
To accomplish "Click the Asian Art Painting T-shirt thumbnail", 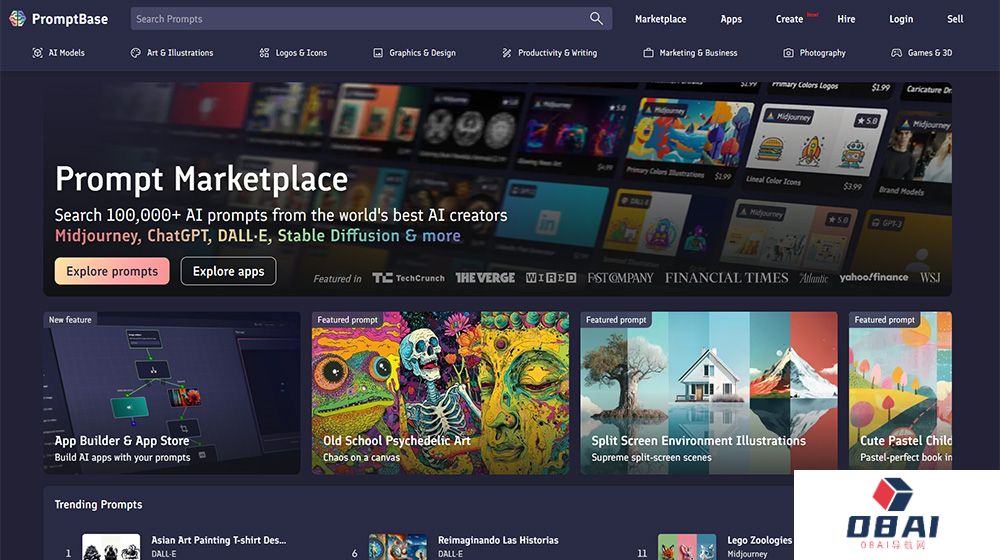I will click(x=111, y=547).
